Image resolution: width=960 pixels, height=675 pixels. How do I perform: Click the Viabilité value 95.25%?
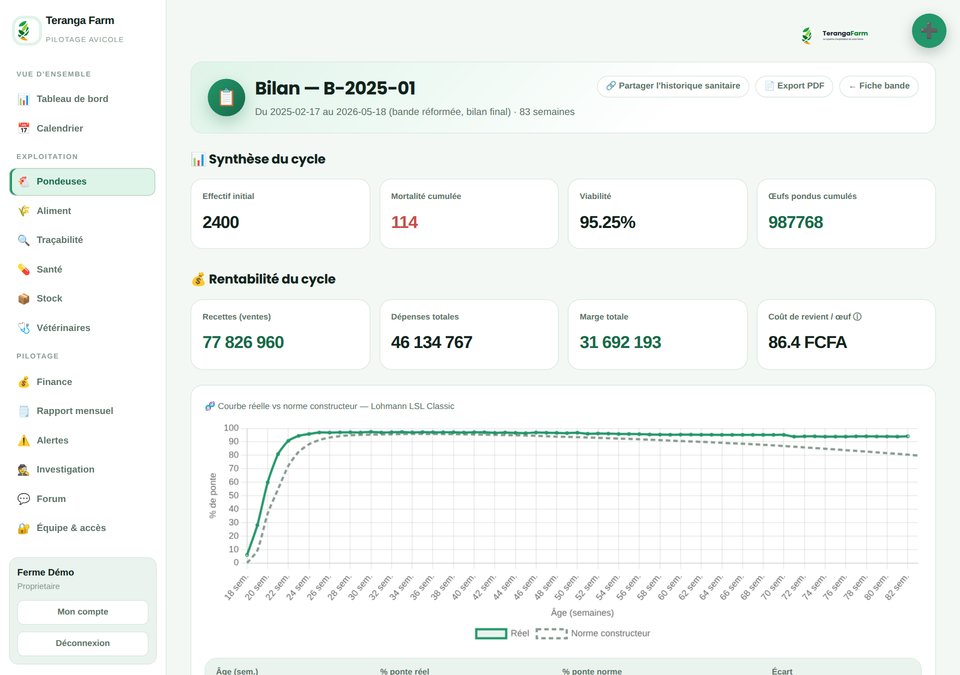pos(607,222)
